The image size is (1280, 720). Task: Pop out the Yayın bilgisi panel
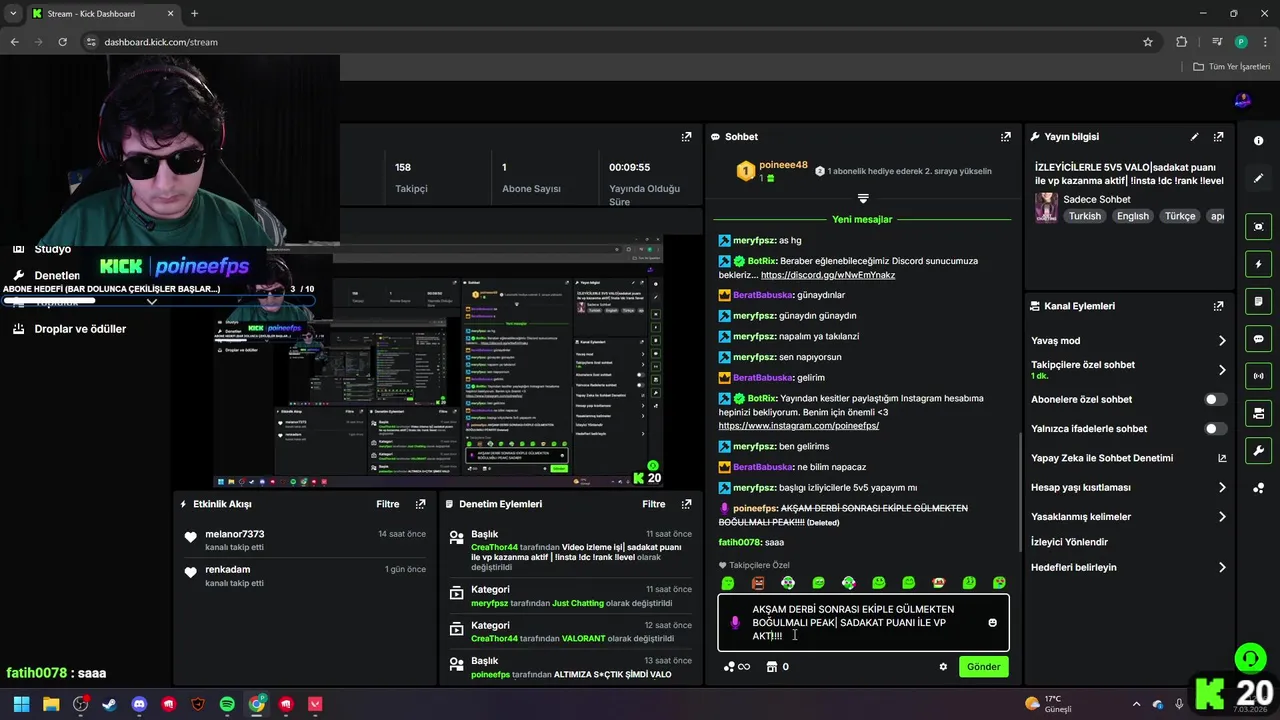coord(1218,137)
